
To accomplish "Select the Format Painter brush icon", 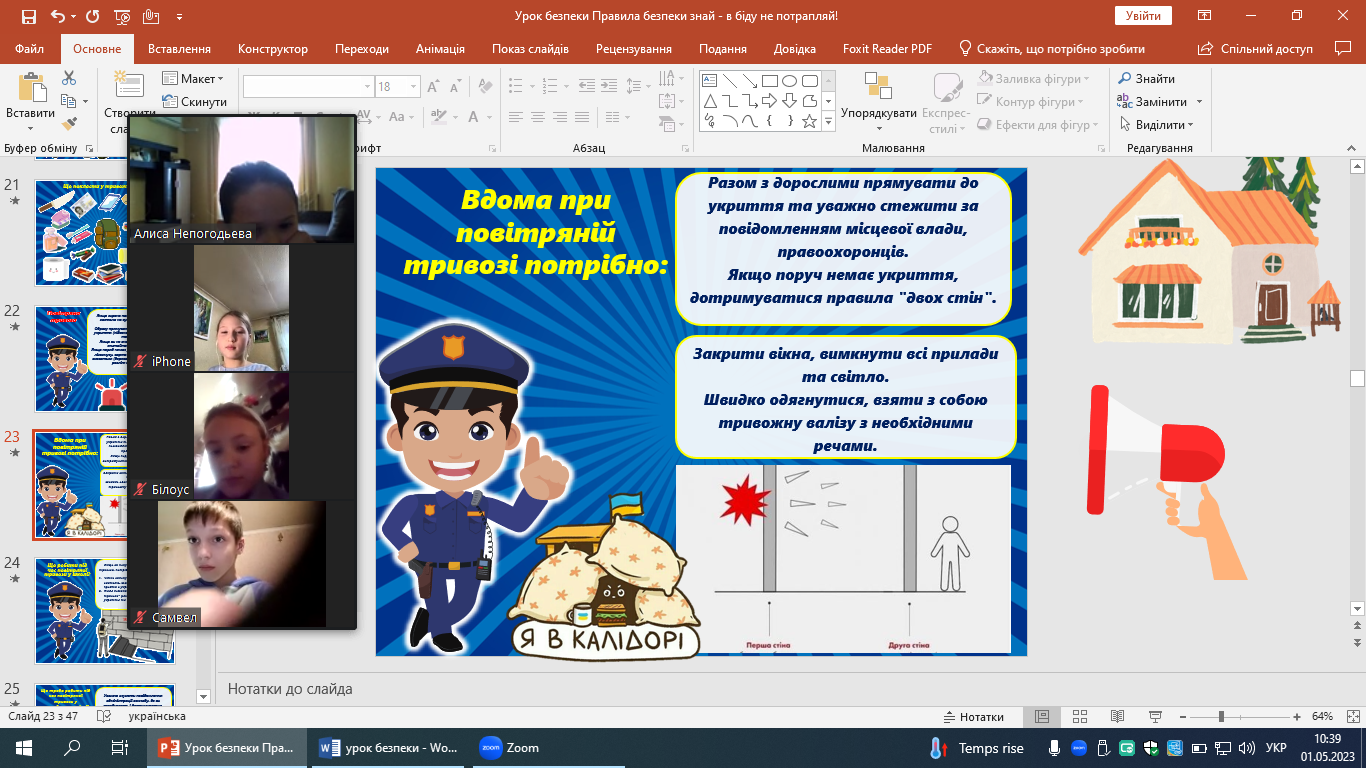I will tap(69, 124).
